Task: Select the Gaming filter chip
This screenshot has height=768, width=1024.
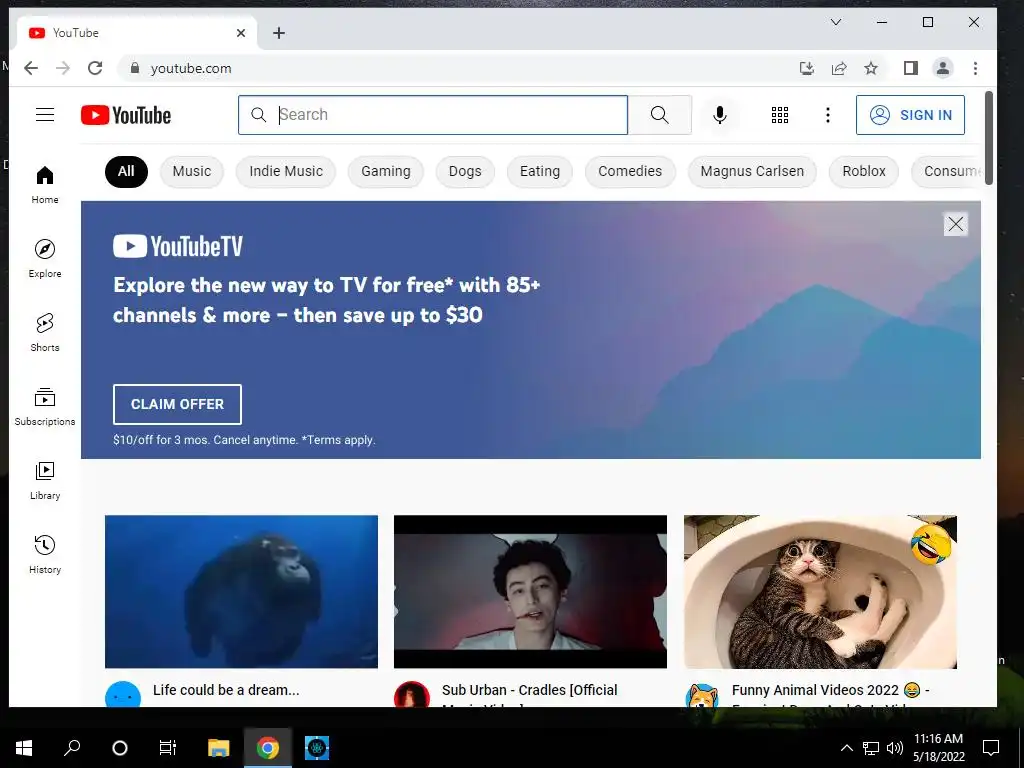Action: point(386,172)
